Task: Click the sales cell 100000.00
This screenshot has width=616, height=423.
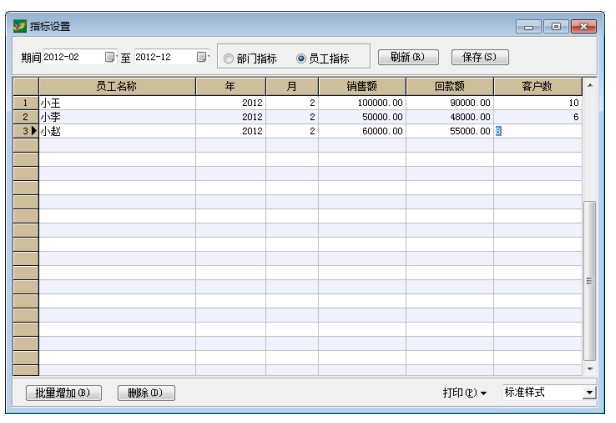Action: 362,103
